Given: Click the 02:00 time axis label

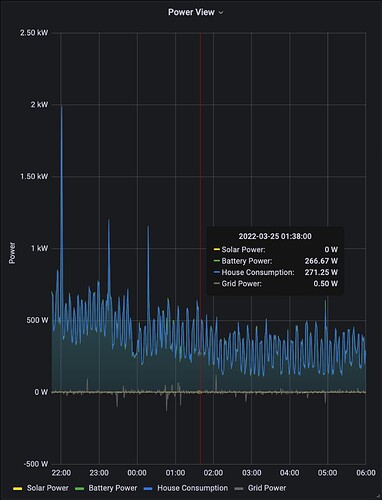Looking at the screenshot, I should 213,473.
